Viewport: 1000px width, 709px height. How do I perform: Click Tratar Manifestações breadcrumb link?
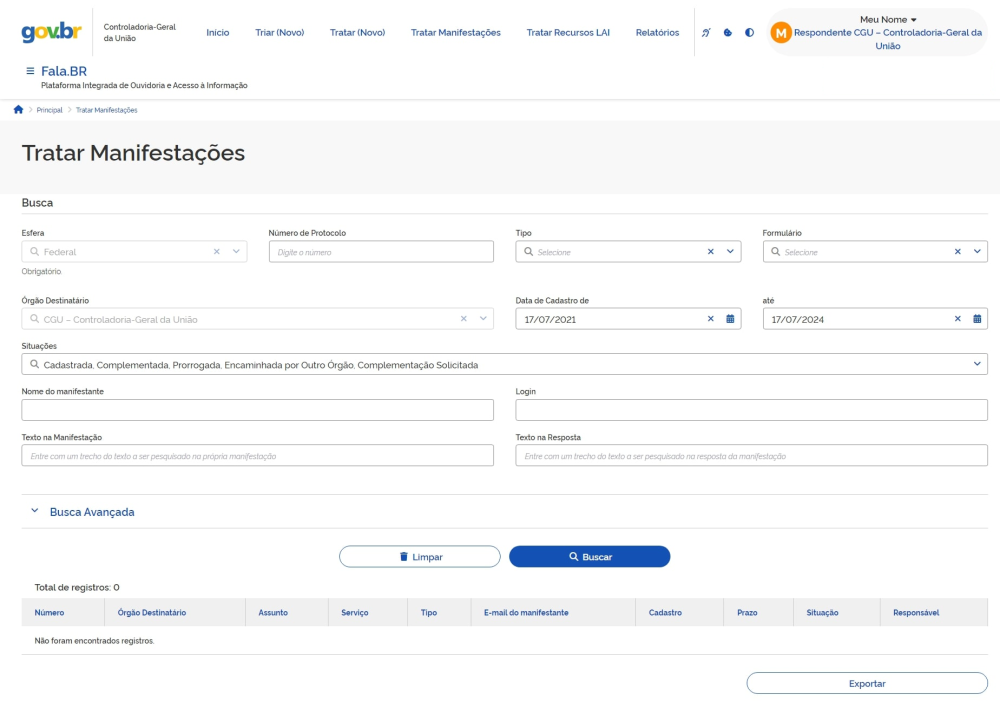[107, 110]
